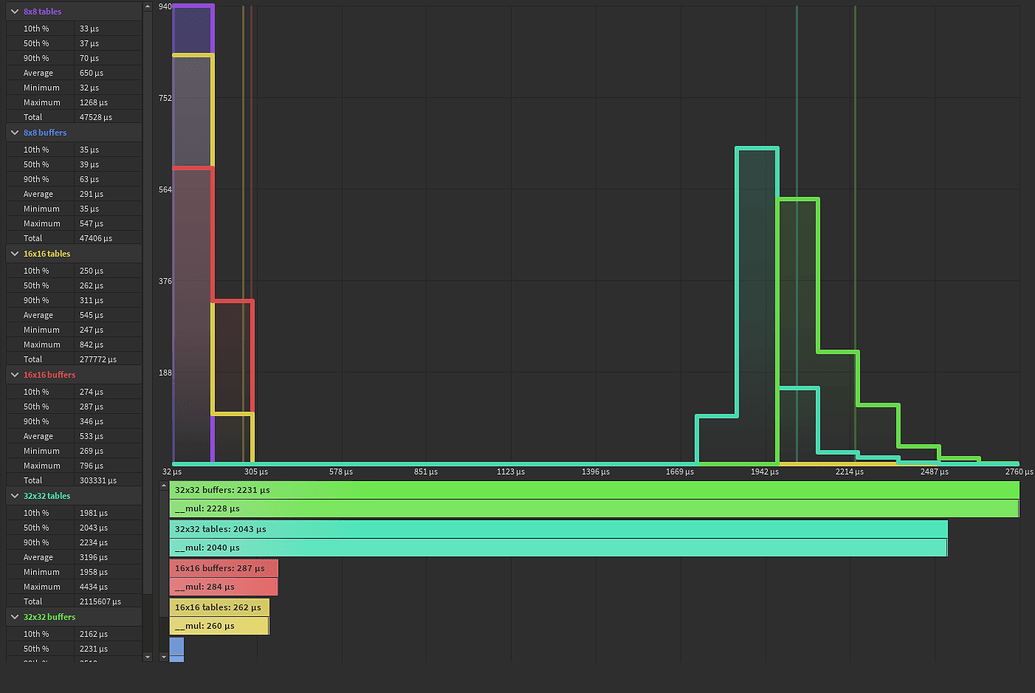
Task: Click the scroll-up arrow beside the histogram
Action: (x=149, y=6)
